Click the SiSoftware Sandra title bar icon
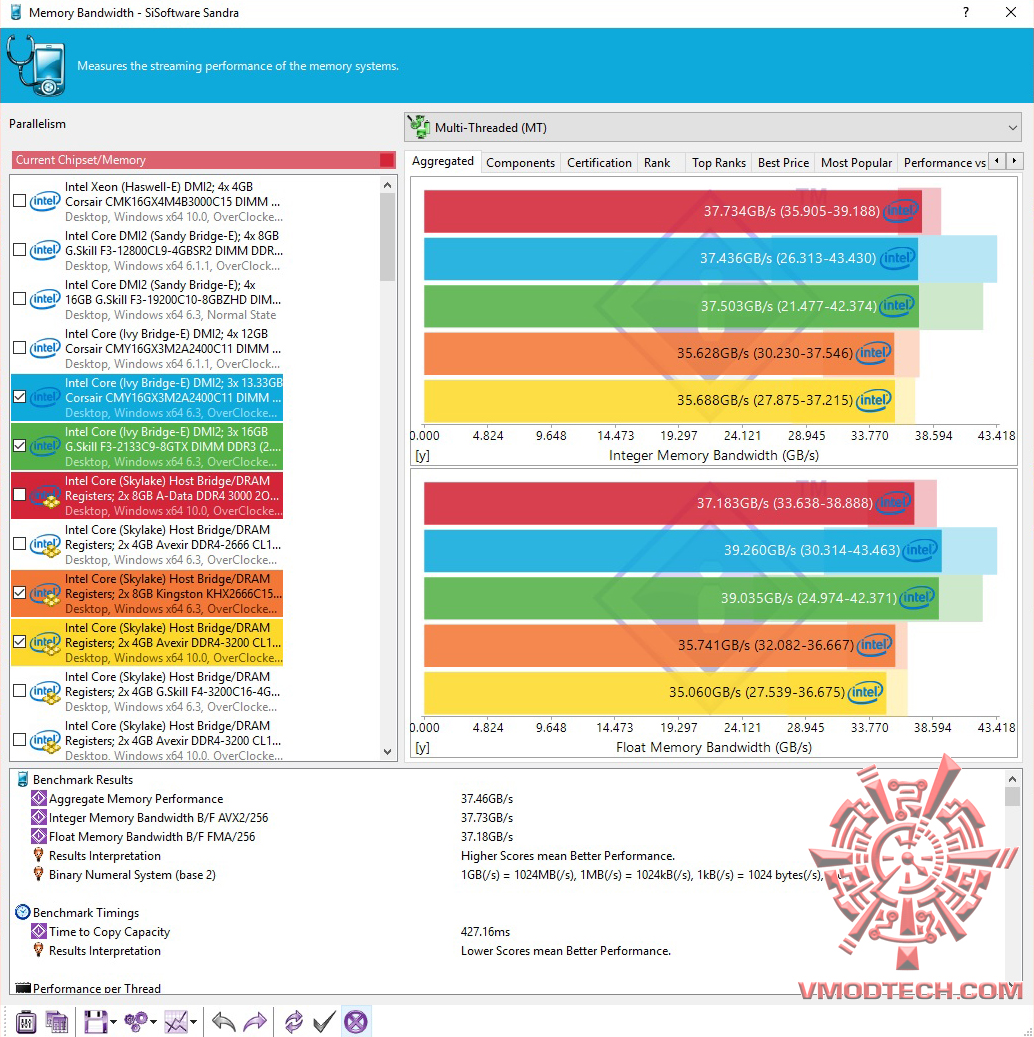This screenshot has width=1034, height=1037. (x=16, y=12)
